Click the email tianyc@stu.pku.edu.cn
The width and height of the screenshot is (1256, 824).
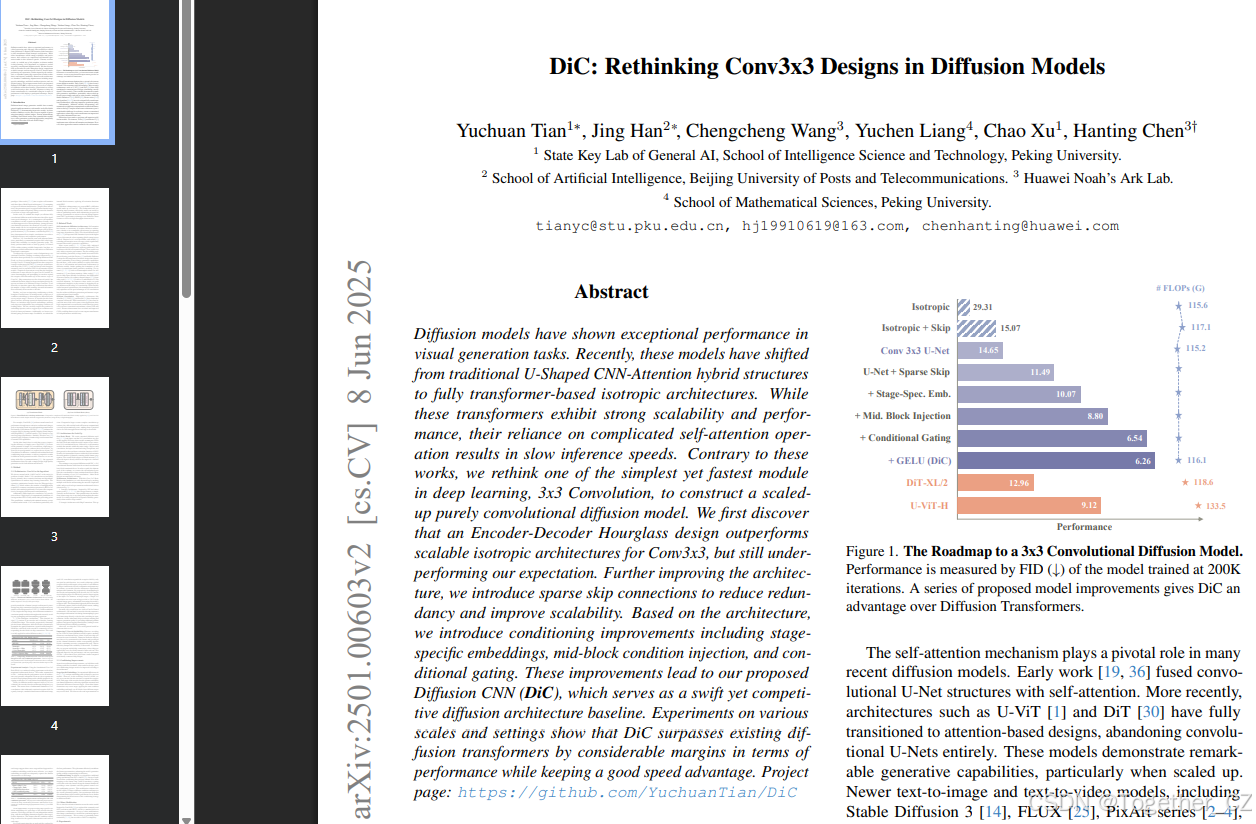[x=631, y=226]
